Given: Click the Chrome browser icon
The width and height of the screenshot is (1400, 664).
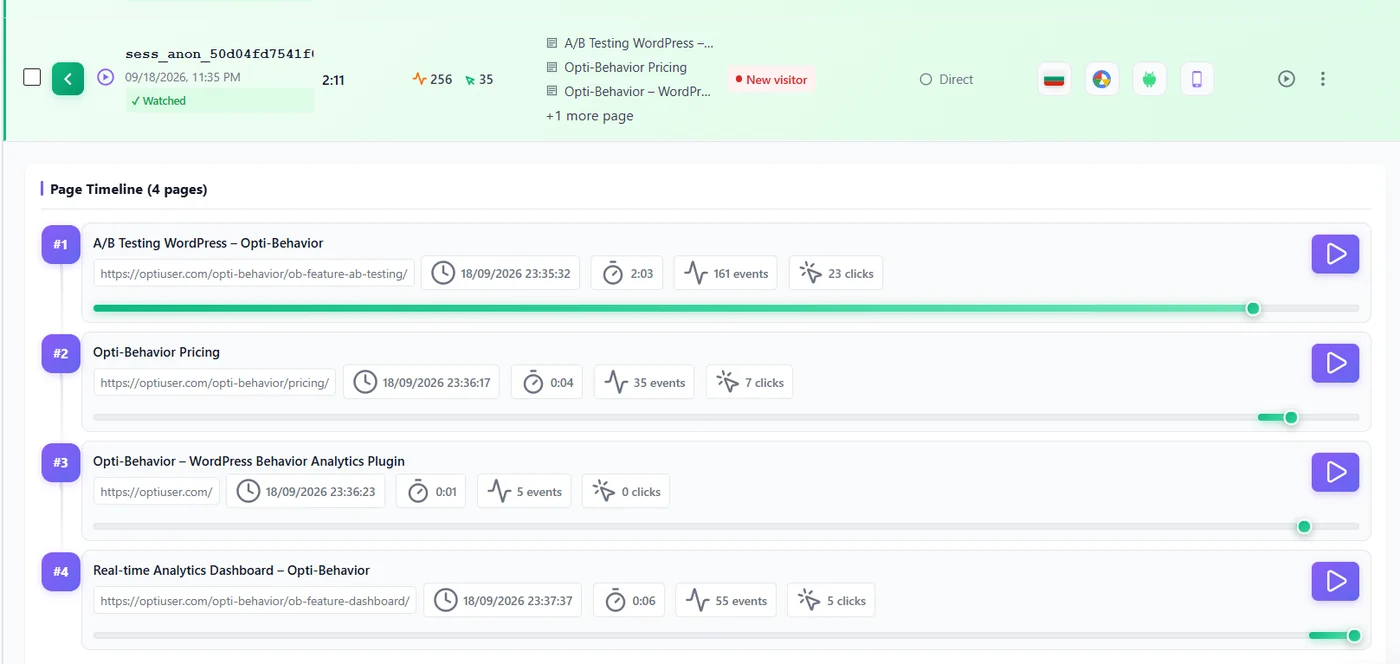Looking at the screenshot, I should click(1101, 79).
